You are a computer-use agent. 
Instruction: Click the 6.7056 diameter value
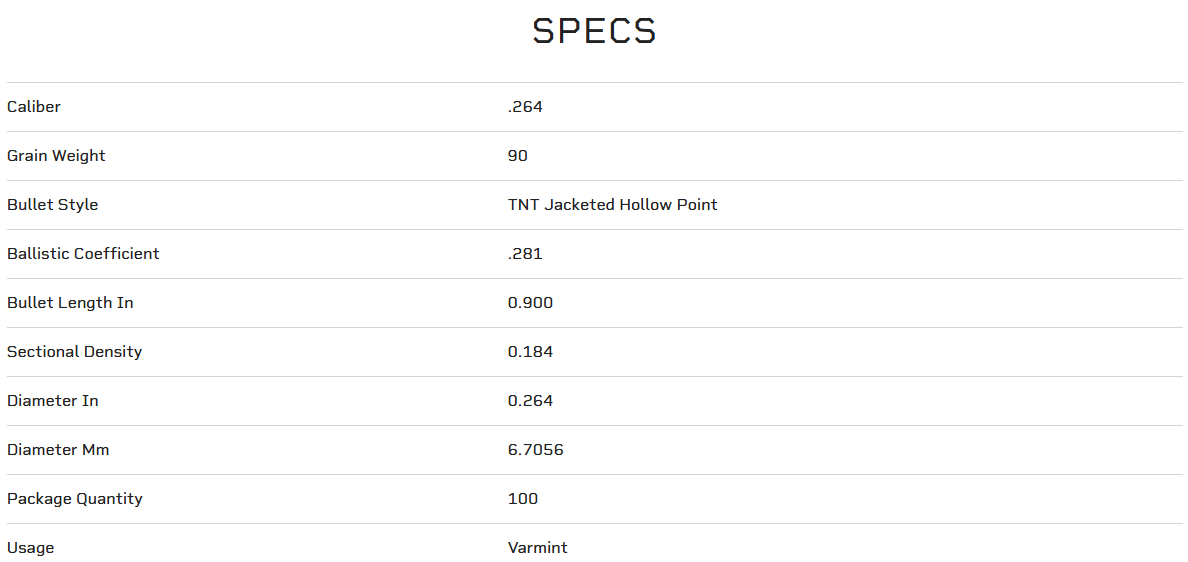pos(535,450)
